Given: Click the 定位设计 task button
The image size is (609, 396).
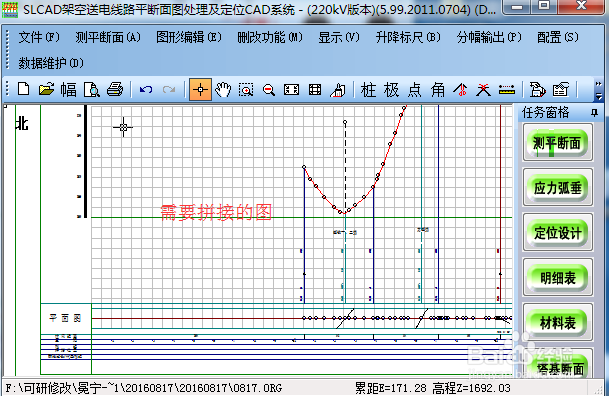Looking at the screenshot, I should pos(557,232).
